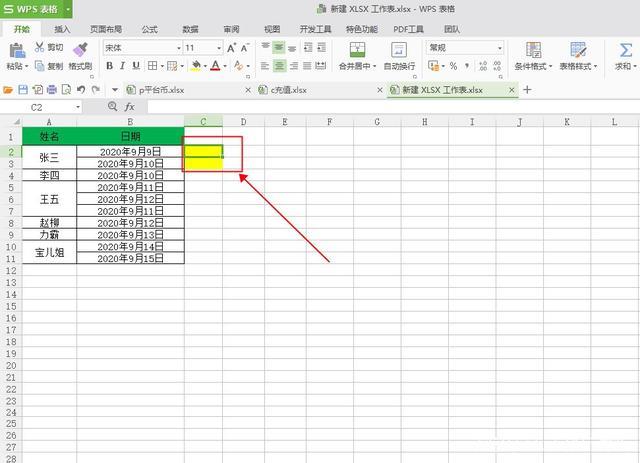Open the font size dropdown showing 11

[x=219, y=48]
